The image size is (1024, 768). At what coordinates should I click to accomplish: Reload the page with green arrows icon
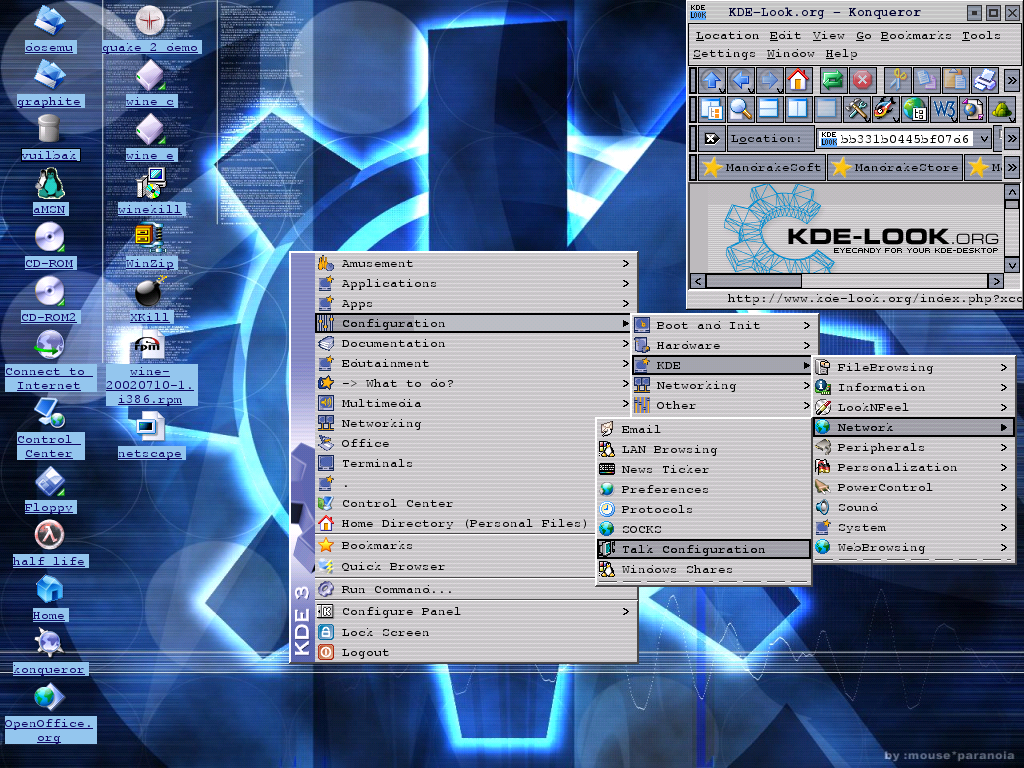(833, 80)
